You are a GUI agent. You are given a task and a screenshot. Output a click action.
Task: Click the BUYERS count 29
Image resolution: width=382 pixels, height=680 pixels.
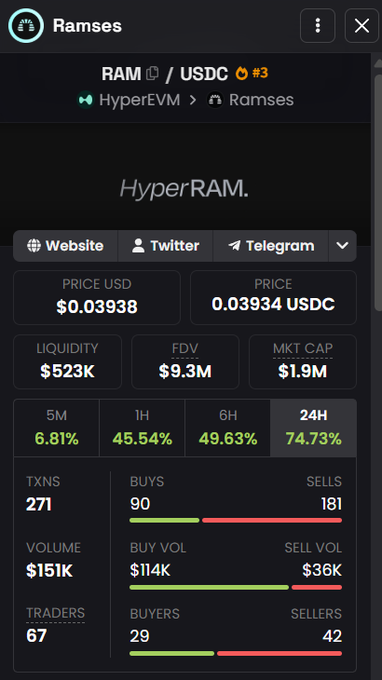coord(140,636)
